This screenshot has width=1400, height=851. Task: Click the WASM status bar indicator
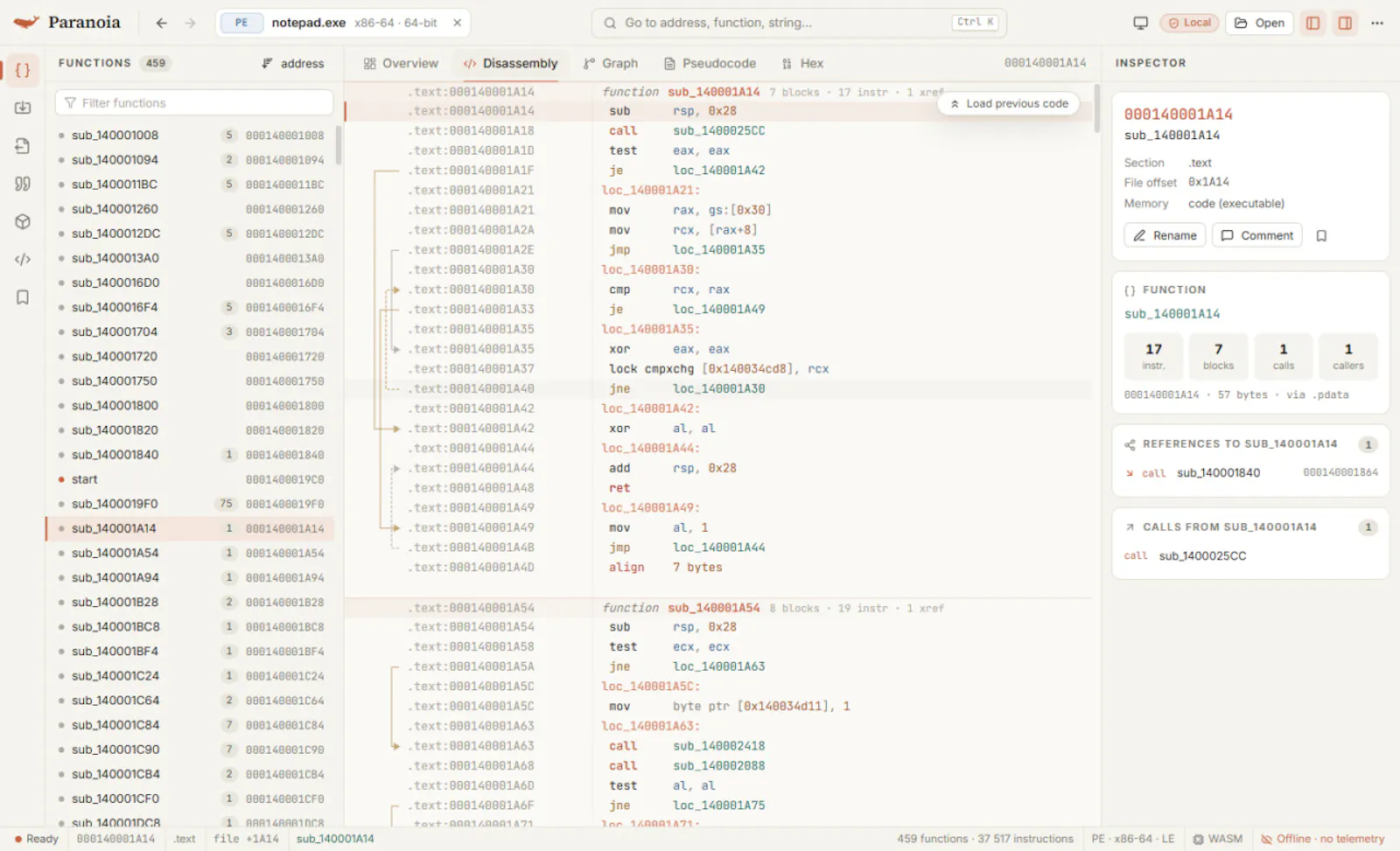tap(1217, 839)
